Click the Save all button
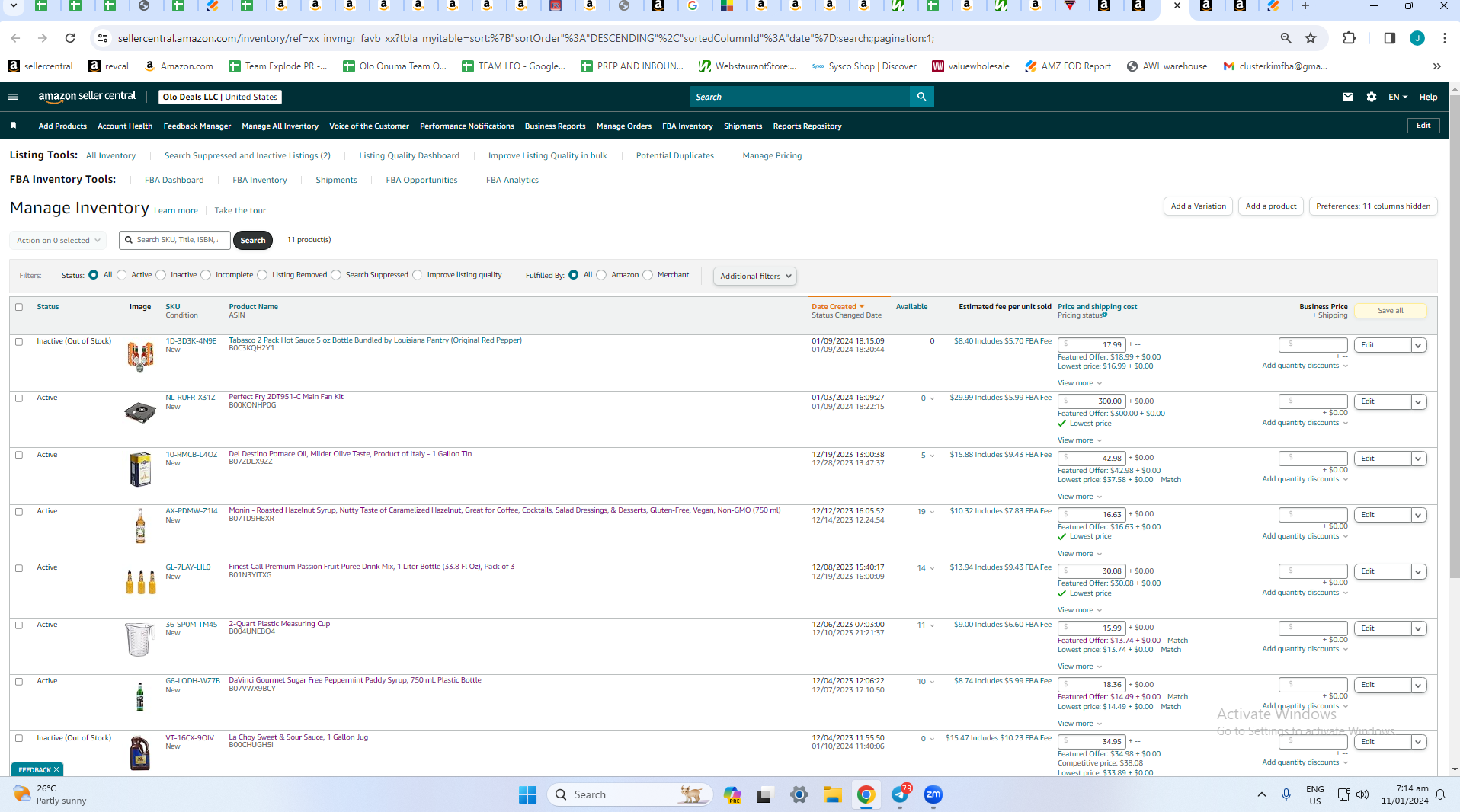The width and height of the screenshot is (1460, 812). pos(1390,310)
